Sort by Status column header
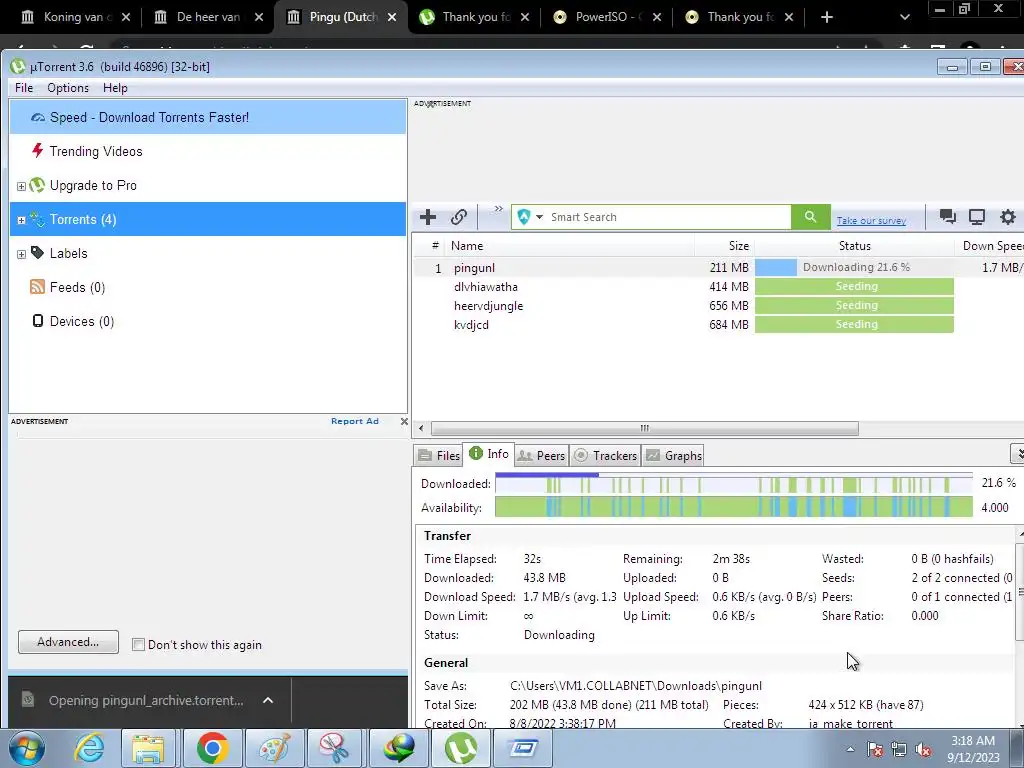 854,246
